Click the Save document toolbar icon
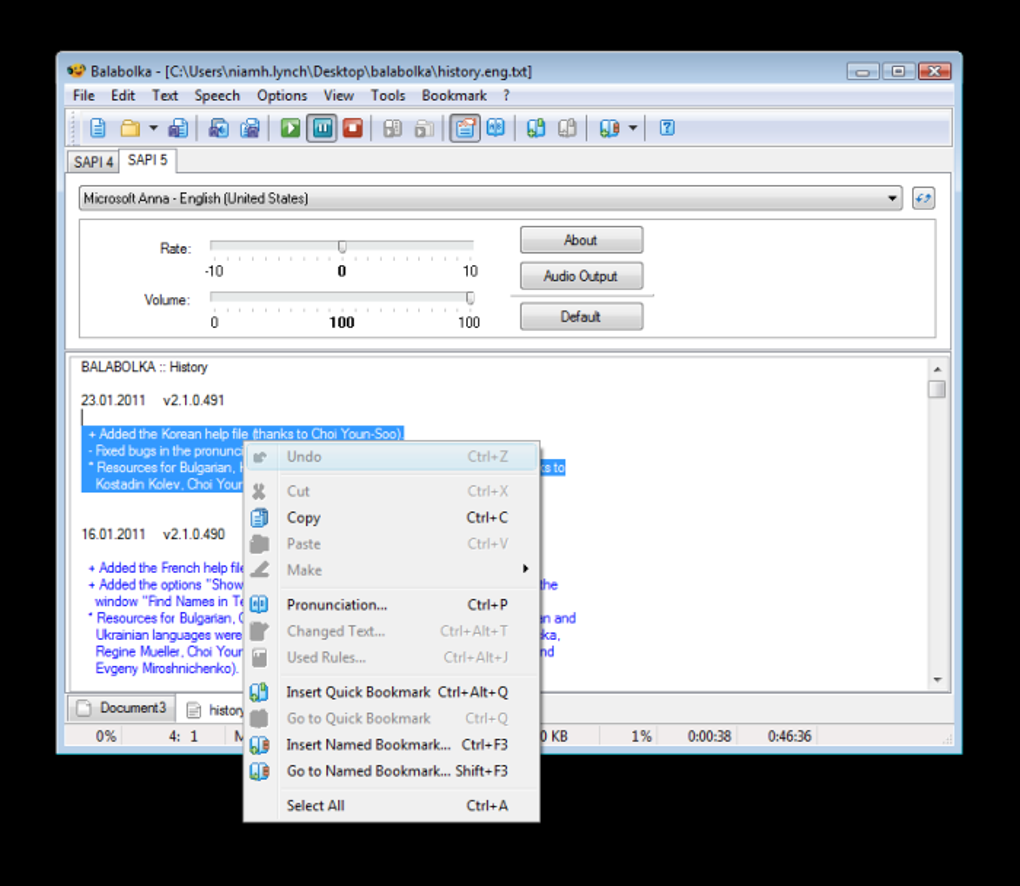The image size is (1020, 886). pos(178,128)
